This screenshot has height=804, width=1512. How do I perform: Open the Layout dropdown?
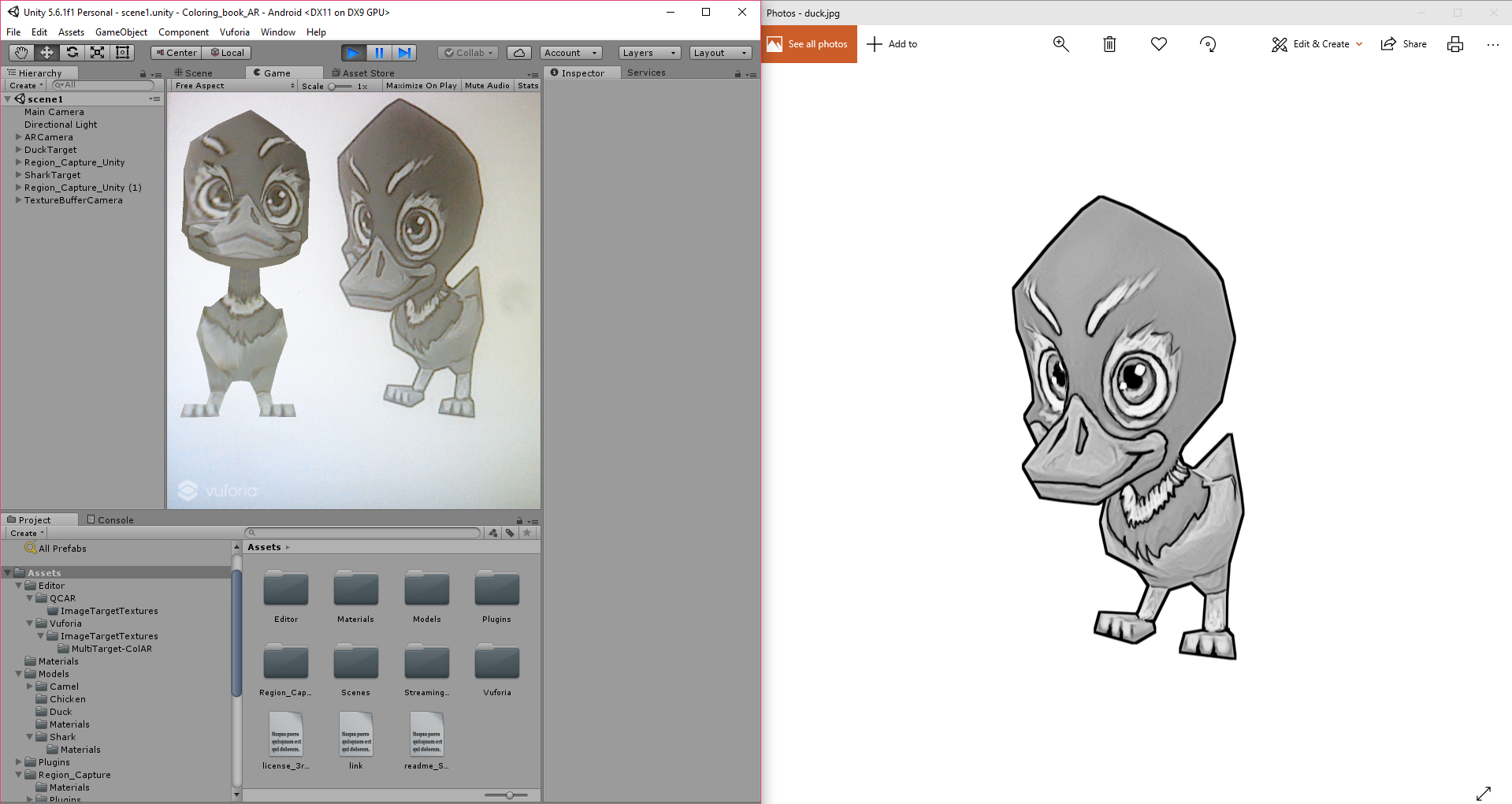pyautogui.click(x=720, y=53)
